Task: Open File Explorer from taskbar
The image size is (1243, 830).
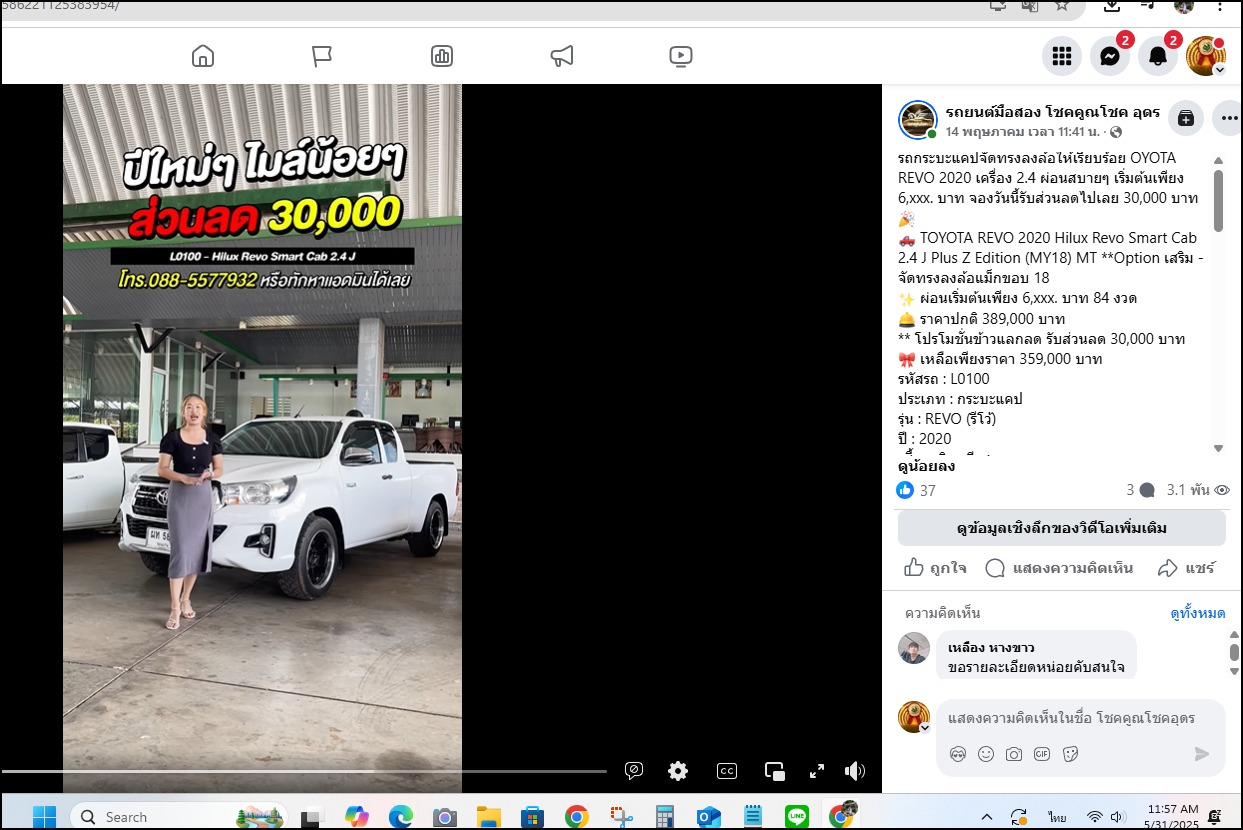Action: pos(488,816)
